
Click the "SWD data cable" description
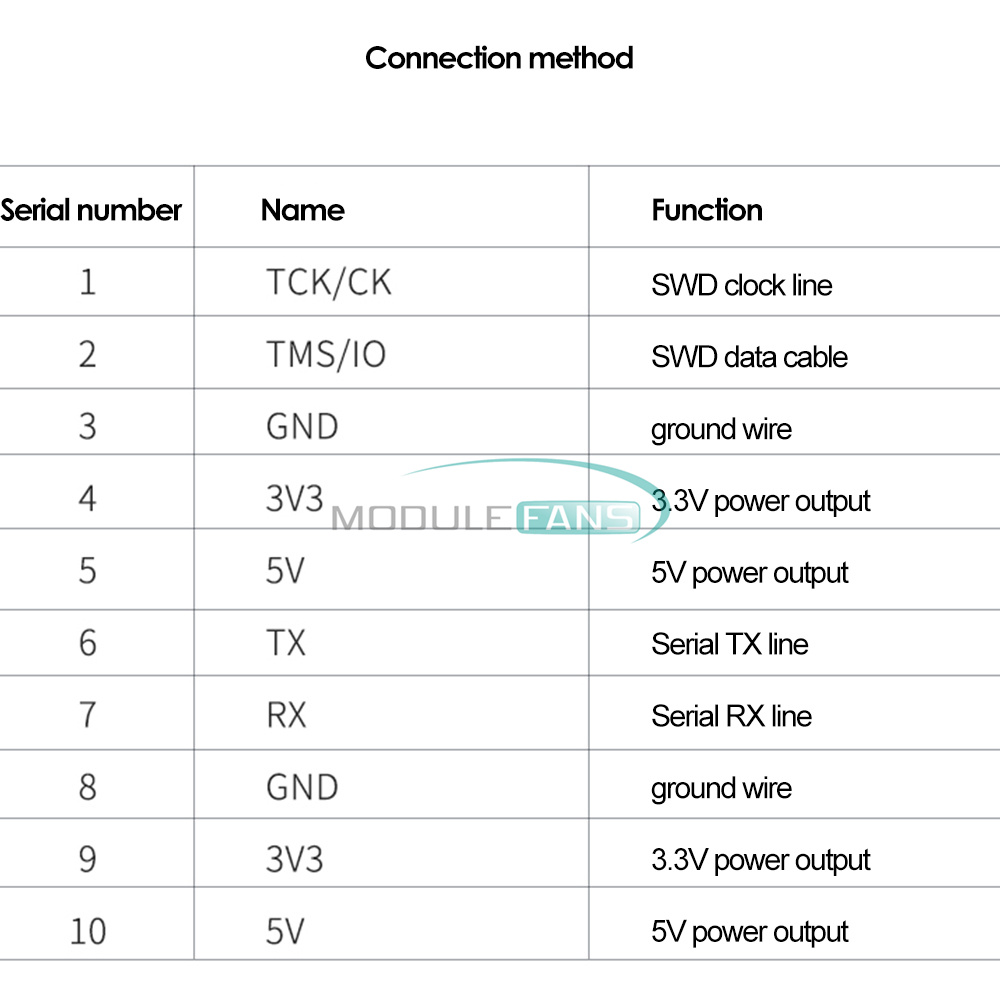click(749, 357)
